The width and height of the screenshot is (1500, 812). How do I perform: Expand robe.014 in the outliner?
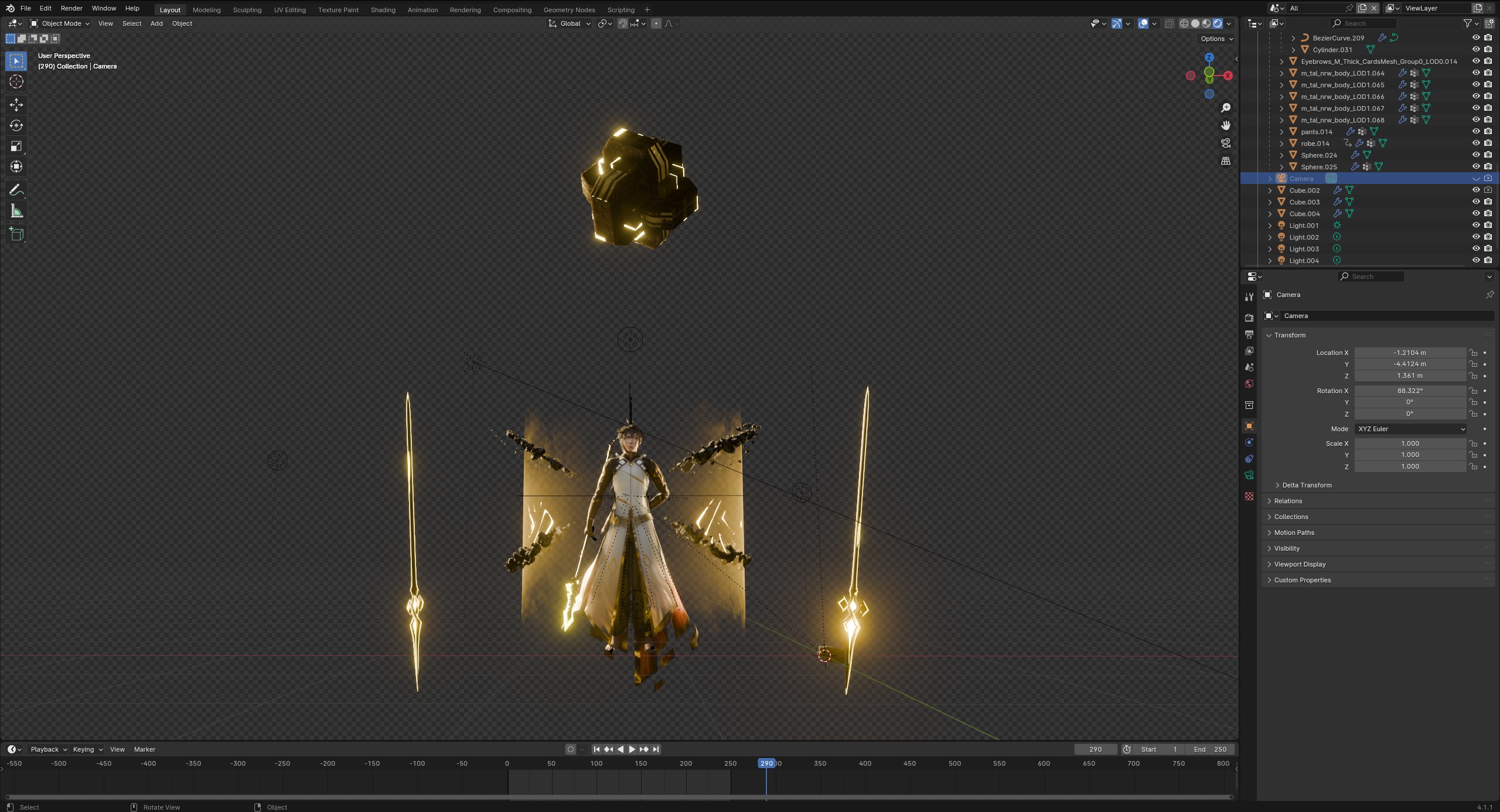pyautogui.click(x=1281, y=144)
